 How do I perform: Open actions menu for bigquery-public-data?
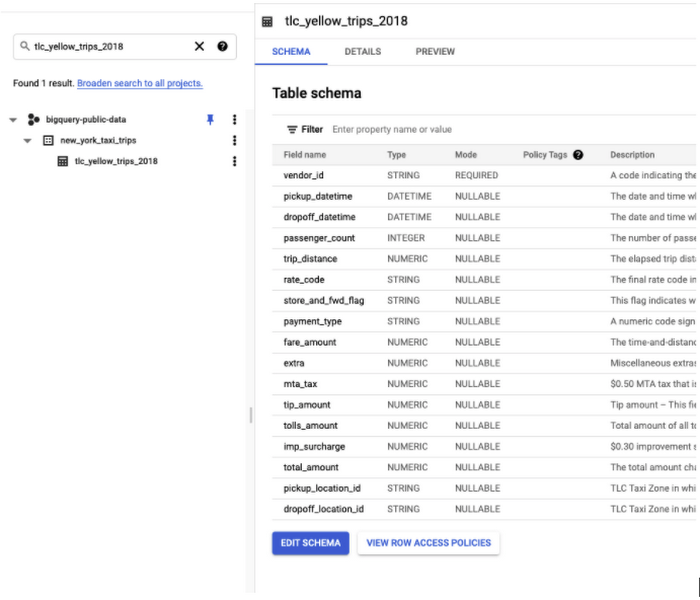pos(234,119)
